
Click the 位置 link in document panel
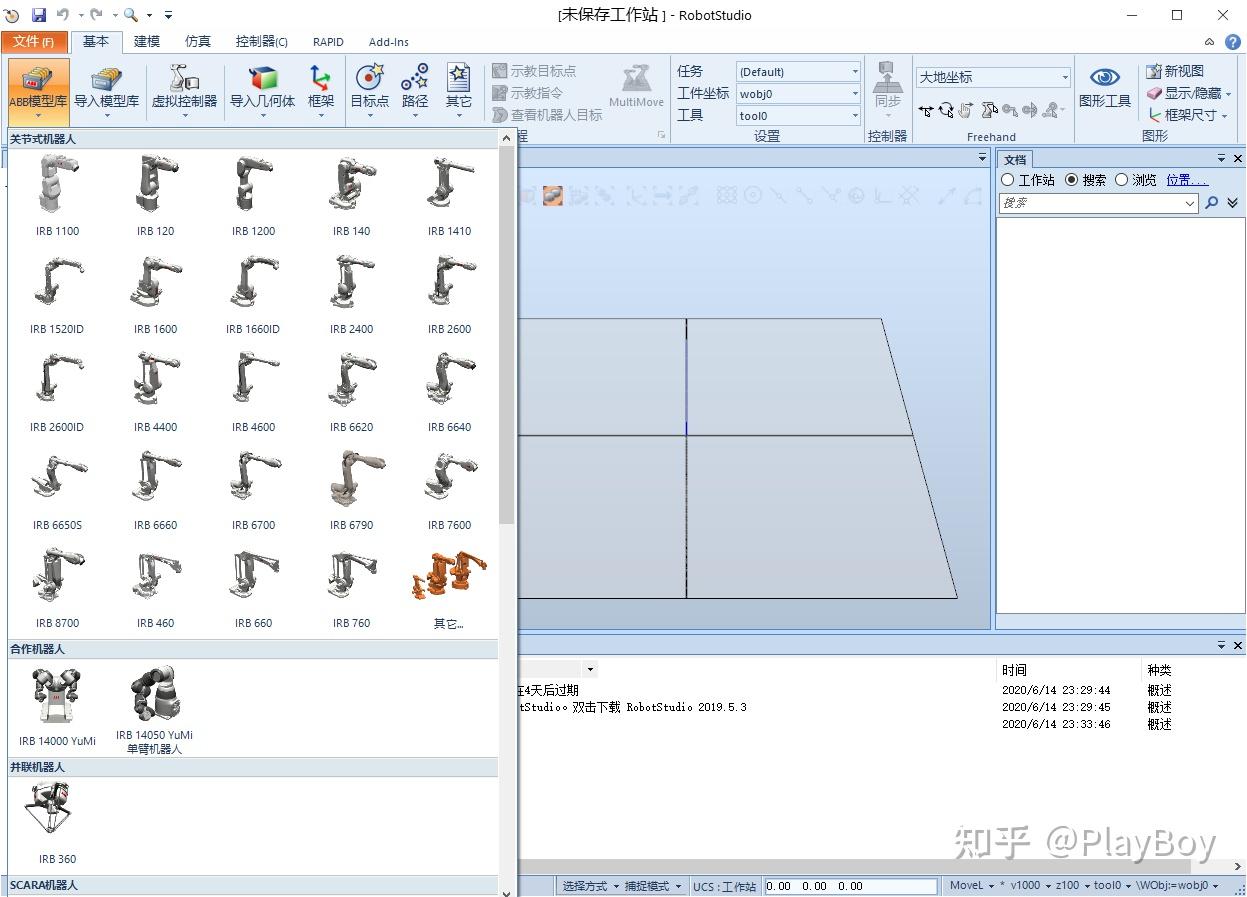click(1188, 180)
